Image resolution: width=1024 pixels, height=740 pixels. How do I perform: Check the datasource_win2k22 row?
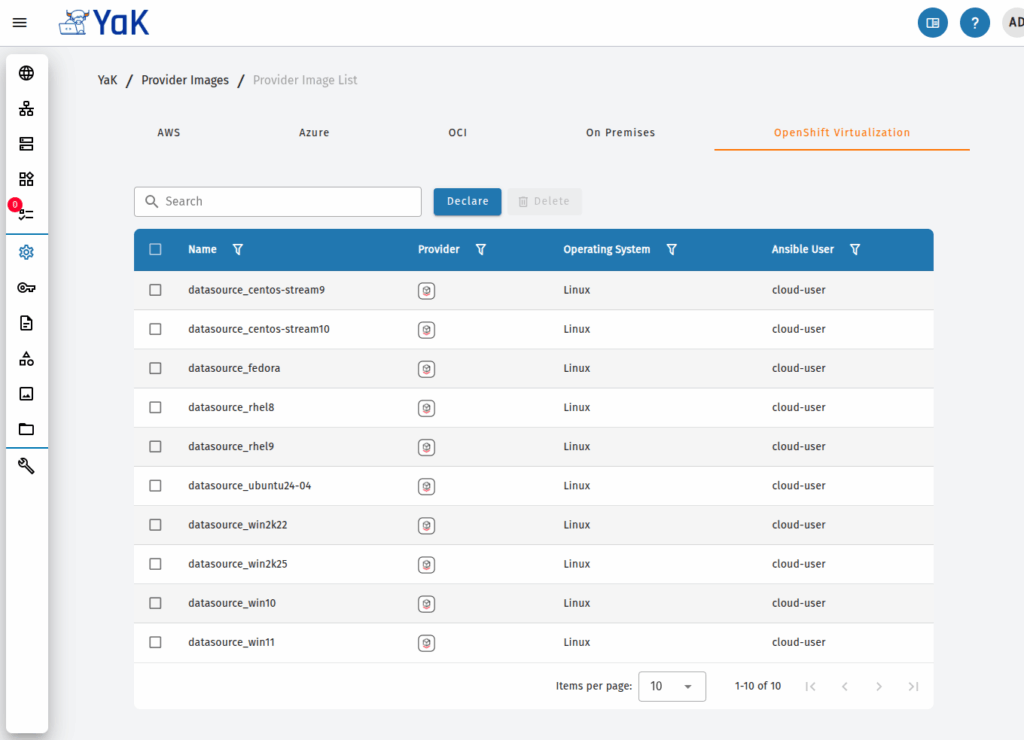(x=155, y=525)
